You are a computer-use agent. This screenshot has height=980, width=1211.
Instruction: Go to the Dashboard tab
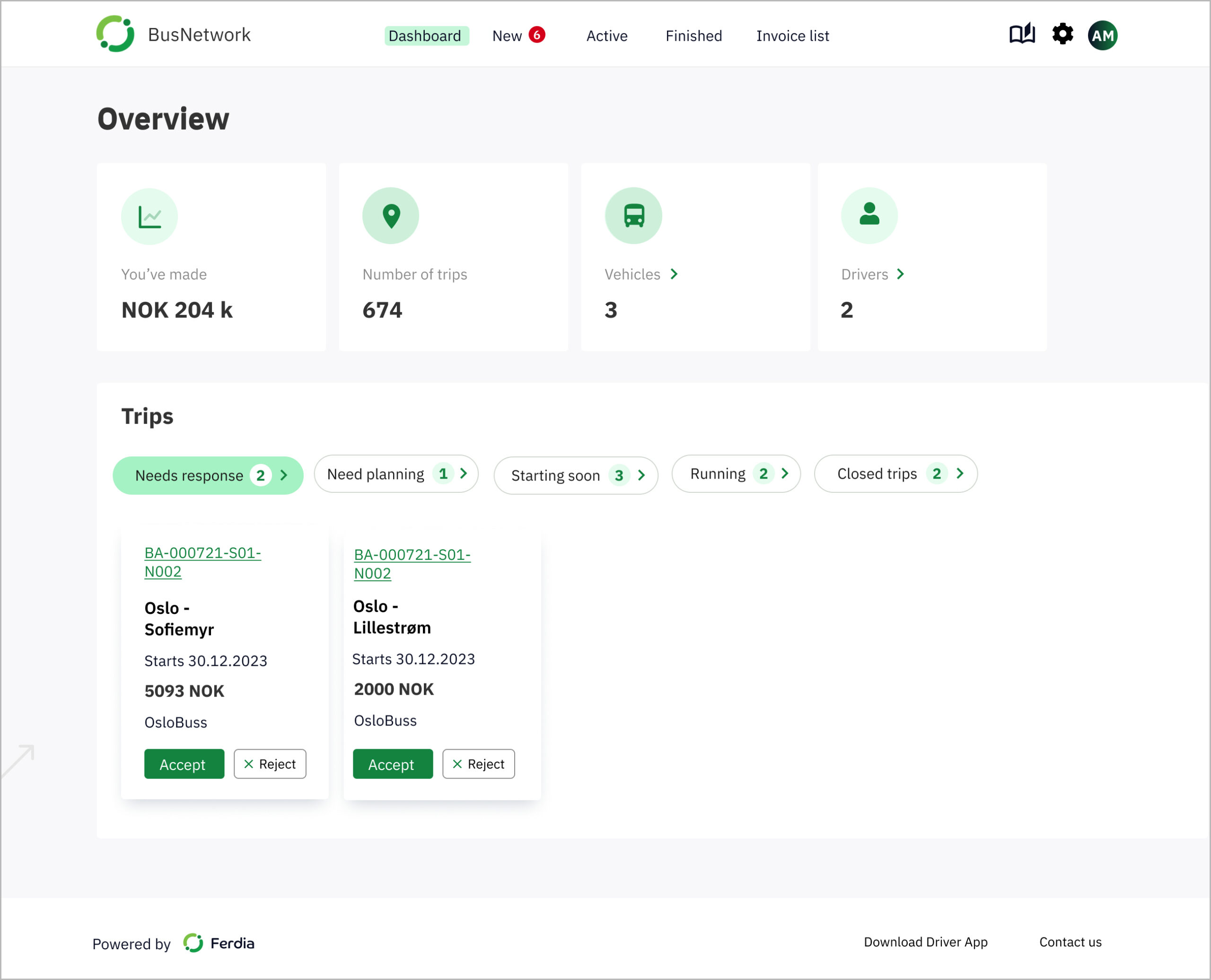426,36
